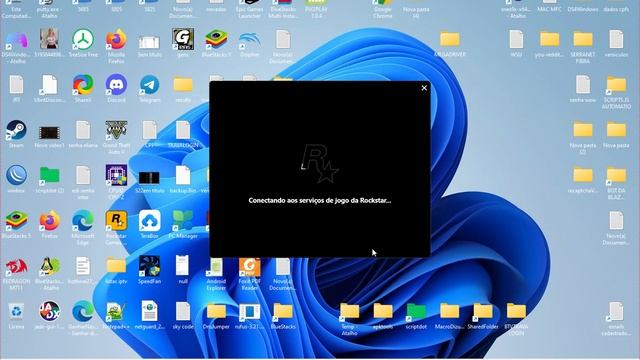Open the Firefox shortcut next to Microsoft Edge
This screenshot has height=360, width=640.
coord(49,221)
